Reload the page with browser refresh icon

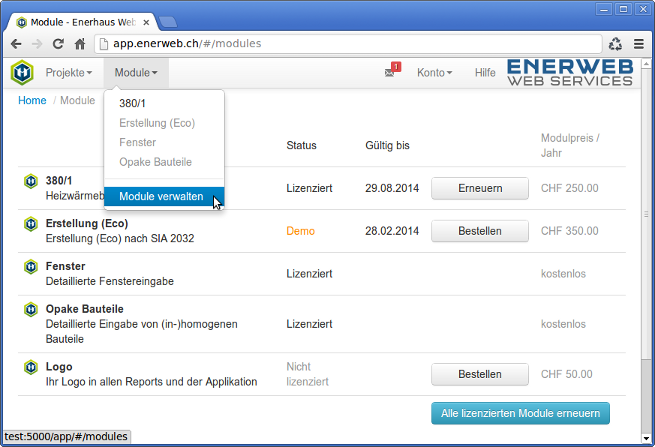pos(58,44)
